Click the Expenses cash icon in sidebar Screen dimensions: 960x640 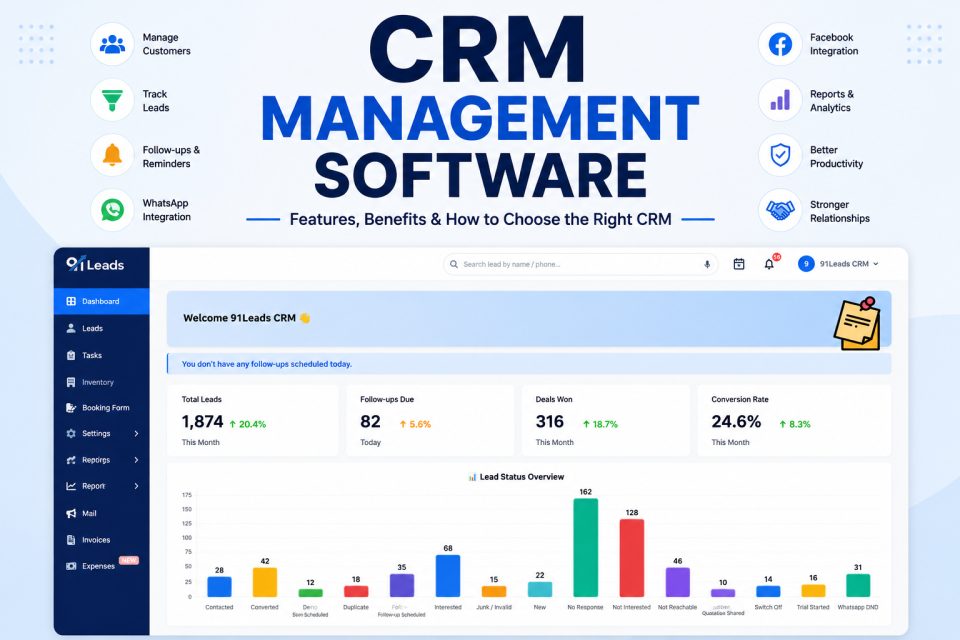tap(71, 566)
